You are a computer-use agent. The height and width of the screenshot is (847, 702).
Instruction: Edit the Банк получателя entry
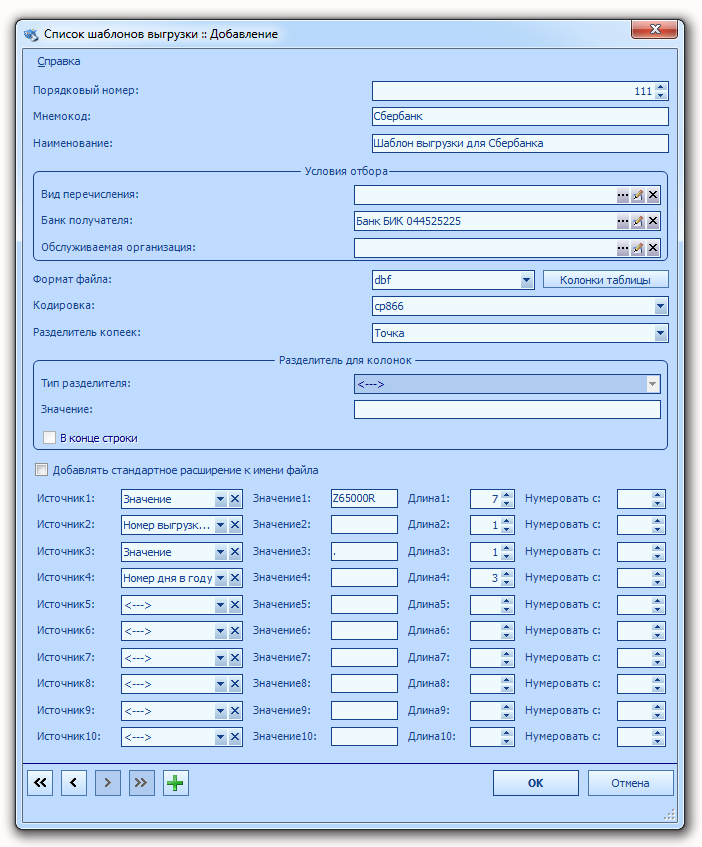pyautogui.click(x=638, y=221)
